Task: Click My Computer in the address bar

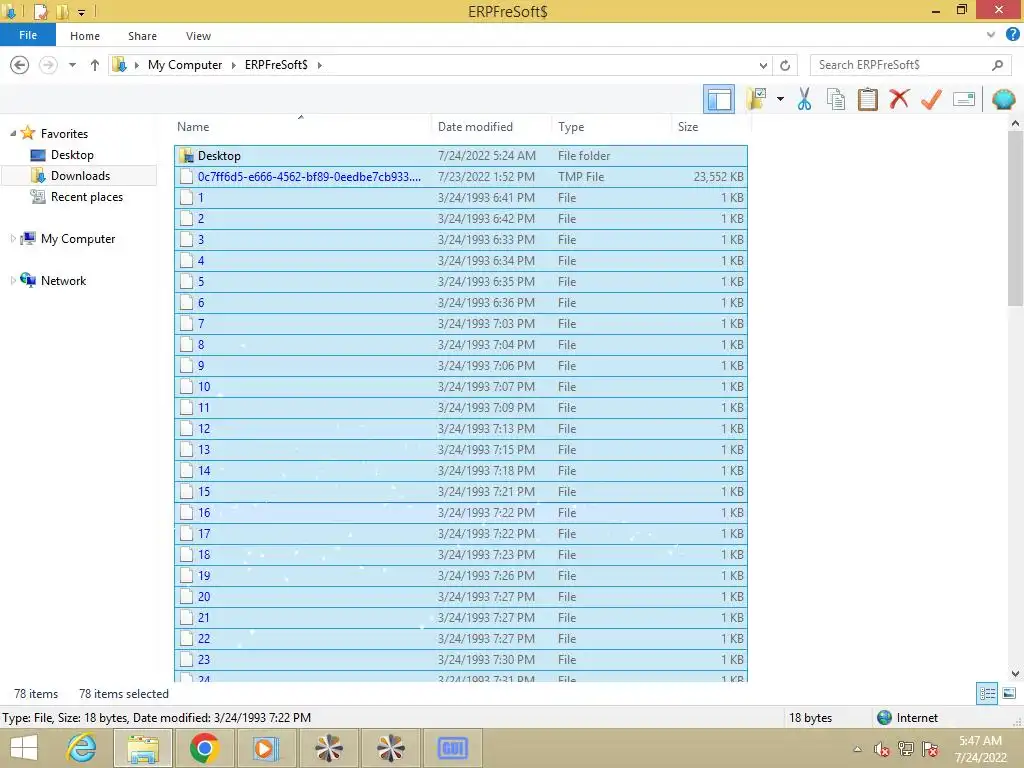Action: [185, 65]
